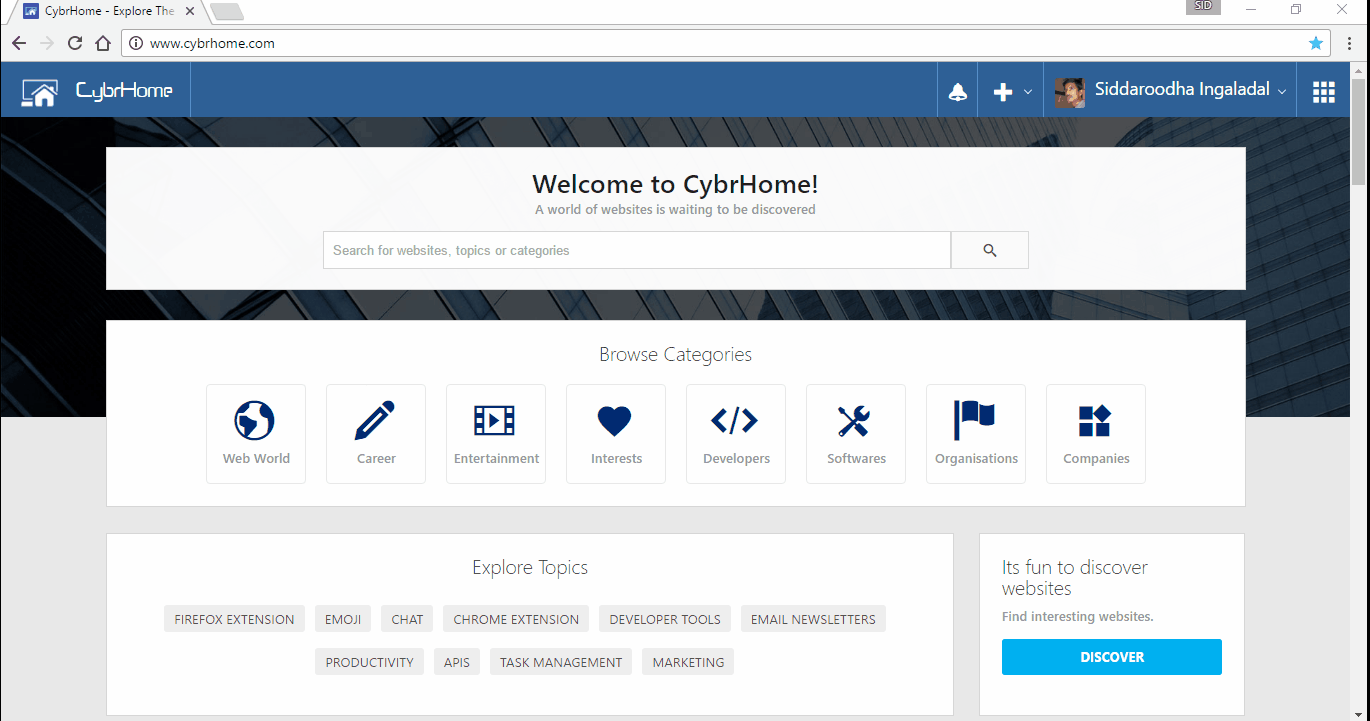Screen dimensions: 1370x721
Task: Click the plus add icon
Action: [1002, 92]
